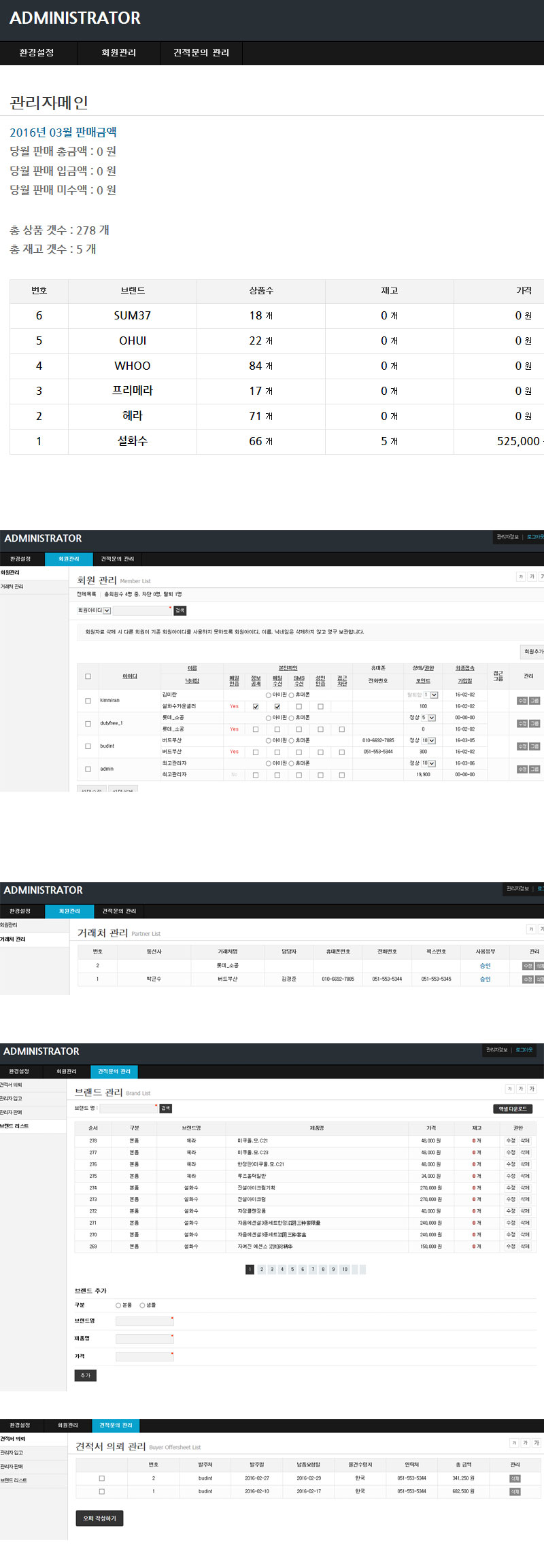Check the row checkbox for member budint
Viewport: 544px width, 1568px height.
click(88, 746)
